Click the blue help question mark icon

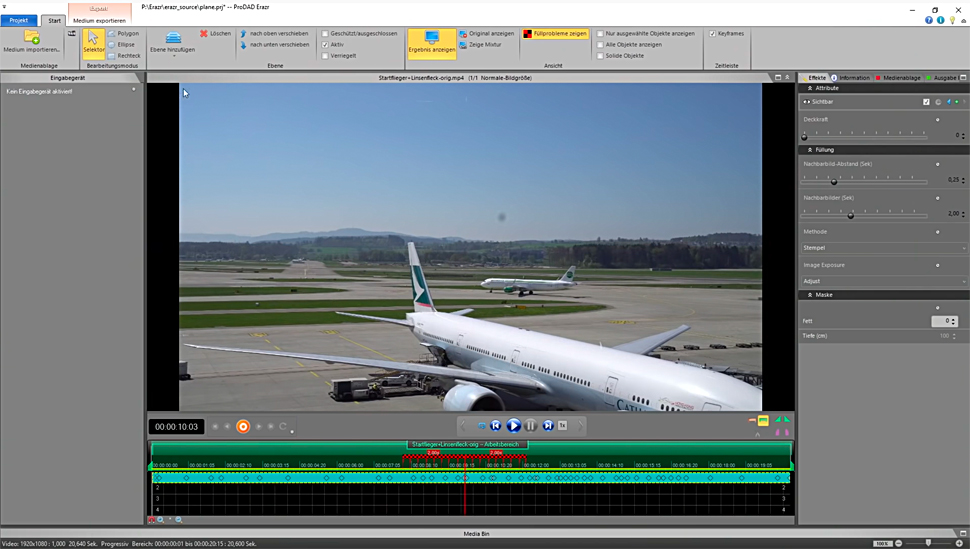pyautogui.click(x=929, y=20)
